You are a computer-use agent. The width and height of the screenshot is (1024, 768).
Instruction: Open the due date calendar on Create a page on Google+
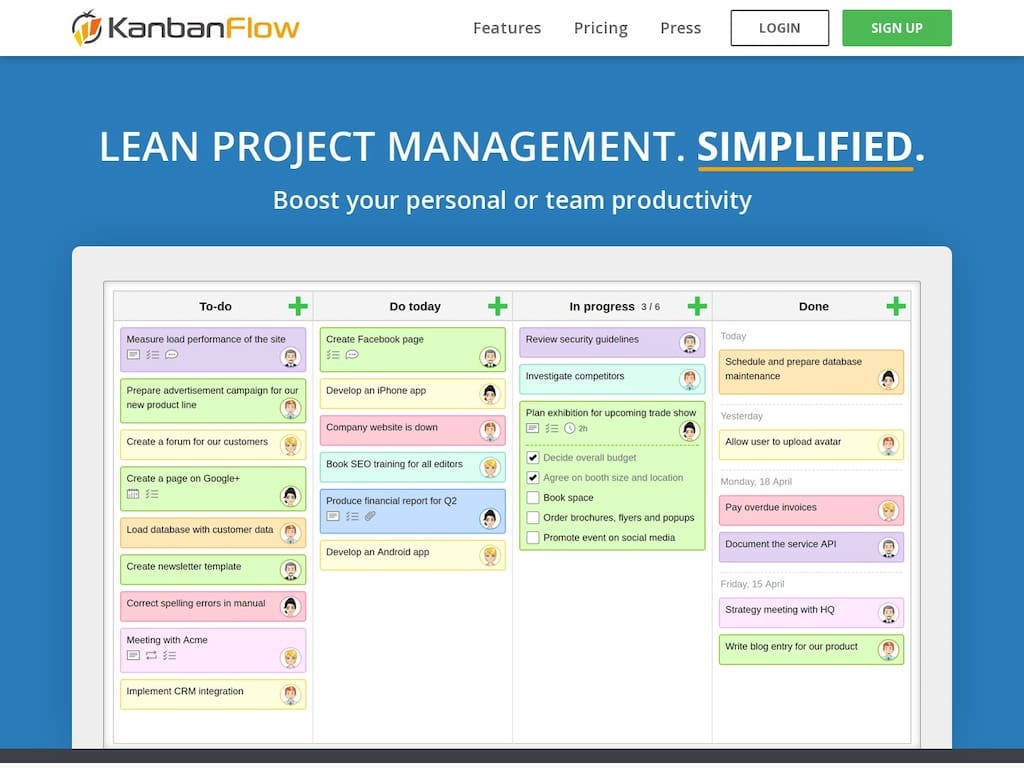coord(131,493)
